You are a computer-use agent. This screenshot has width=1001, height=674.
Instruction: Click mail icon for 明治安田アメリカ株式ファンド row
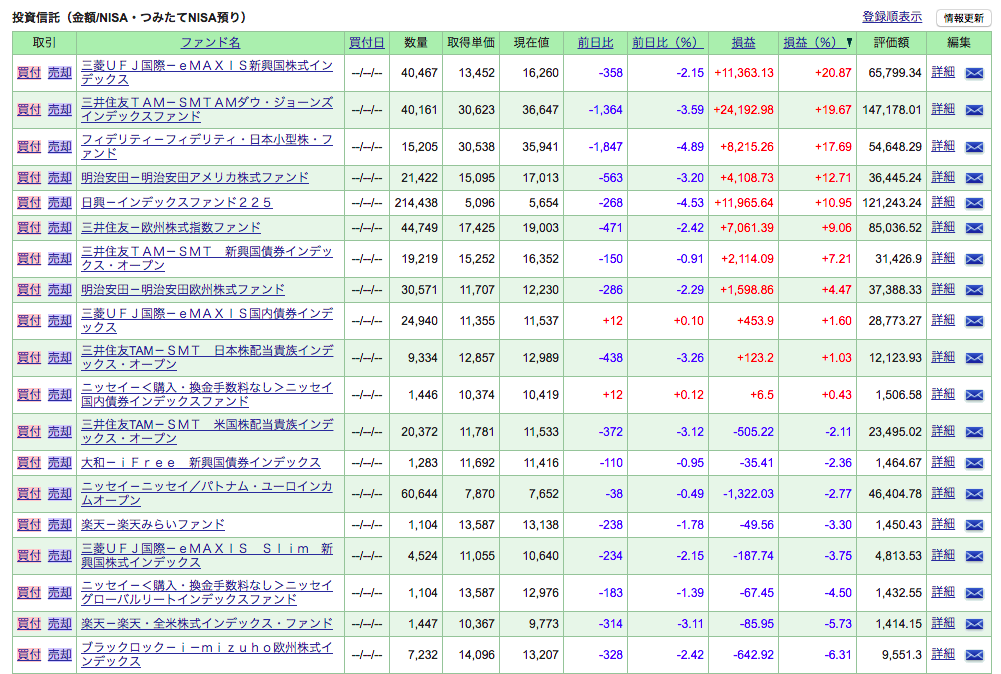tap(974, 178)
